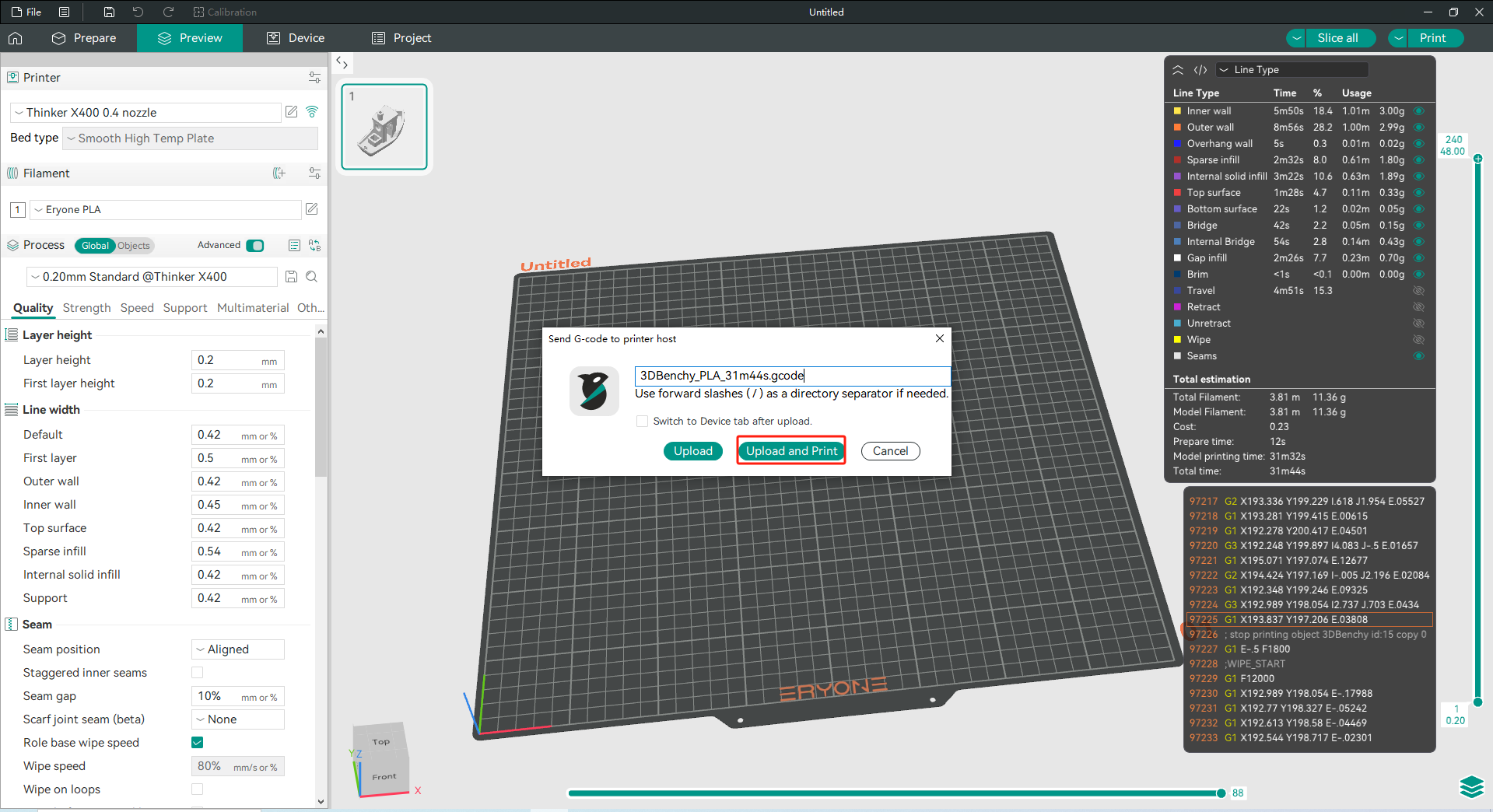Screen dimensions: 1493x812
Task: Click horizontal move slider handle
Action: (1221, 793)
